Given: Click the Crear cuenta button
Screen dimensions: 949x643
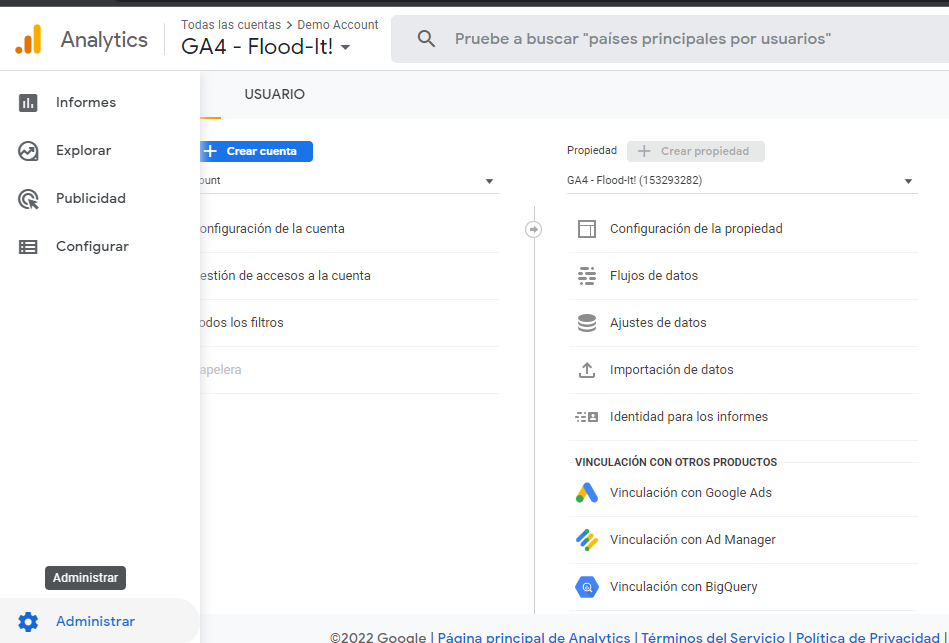Looking at the screenshot, I should [257, 151].
